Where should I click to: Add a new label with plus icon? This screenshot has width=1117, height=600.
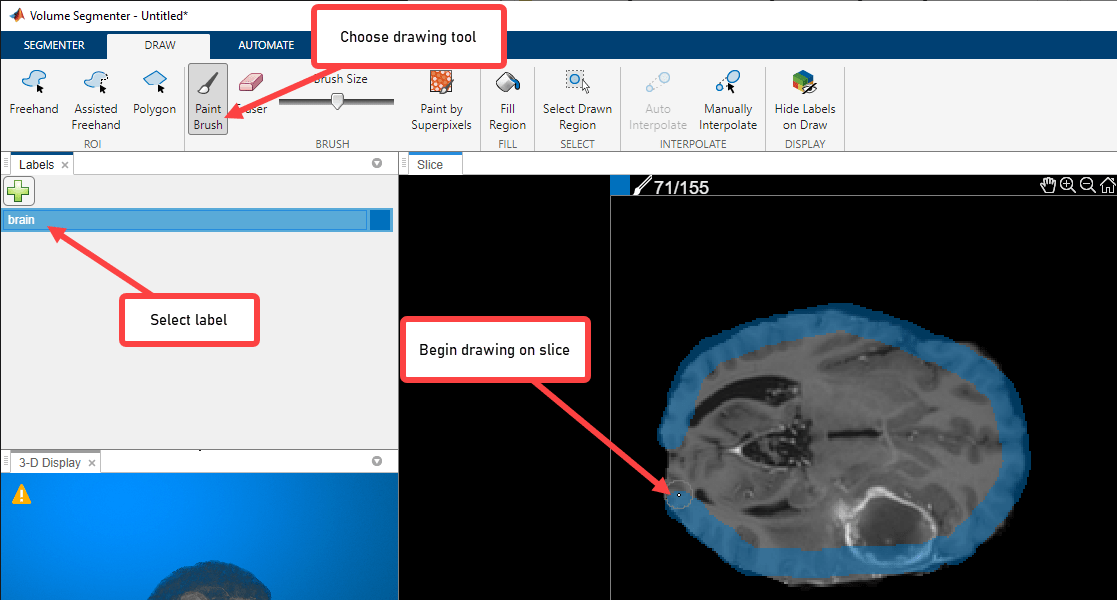tap(19, 191)
